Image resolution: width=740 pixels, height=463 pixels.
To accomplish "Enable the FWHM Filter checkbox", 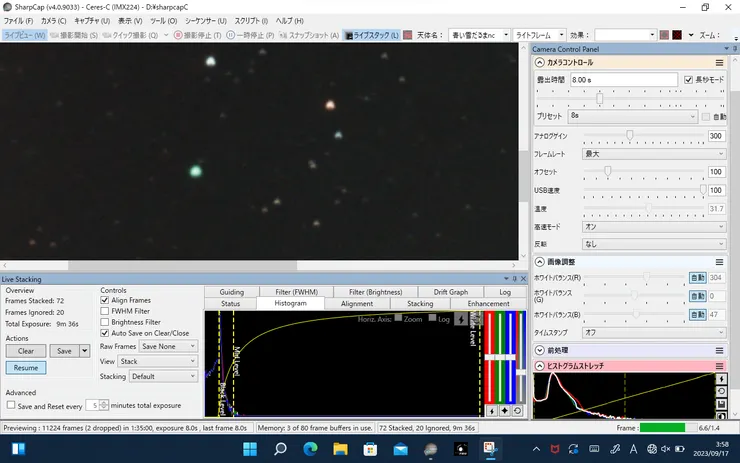I will pos(106,311).
